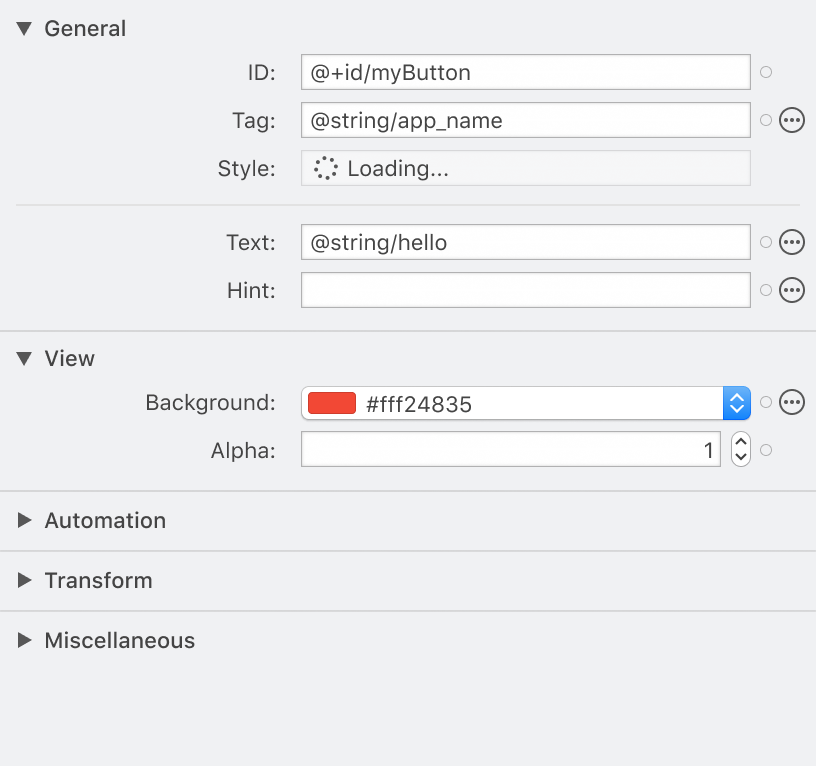This screenshot has height=766, width=816.
Task: Toggle the circle indicator next to Text
Action: [765, 242]
